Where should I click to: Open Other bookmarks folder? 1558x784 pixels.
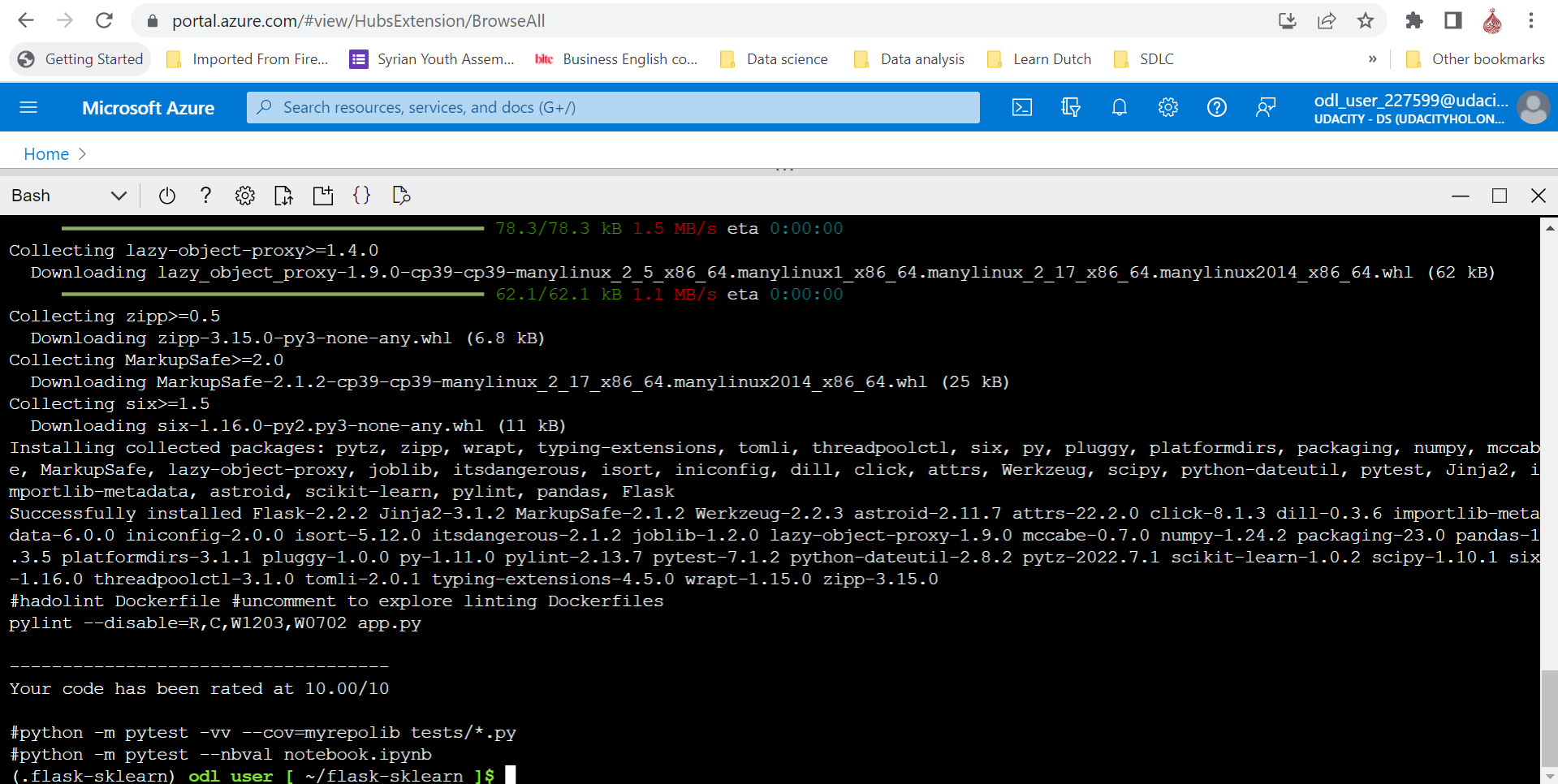click(x=1475, y=59)
